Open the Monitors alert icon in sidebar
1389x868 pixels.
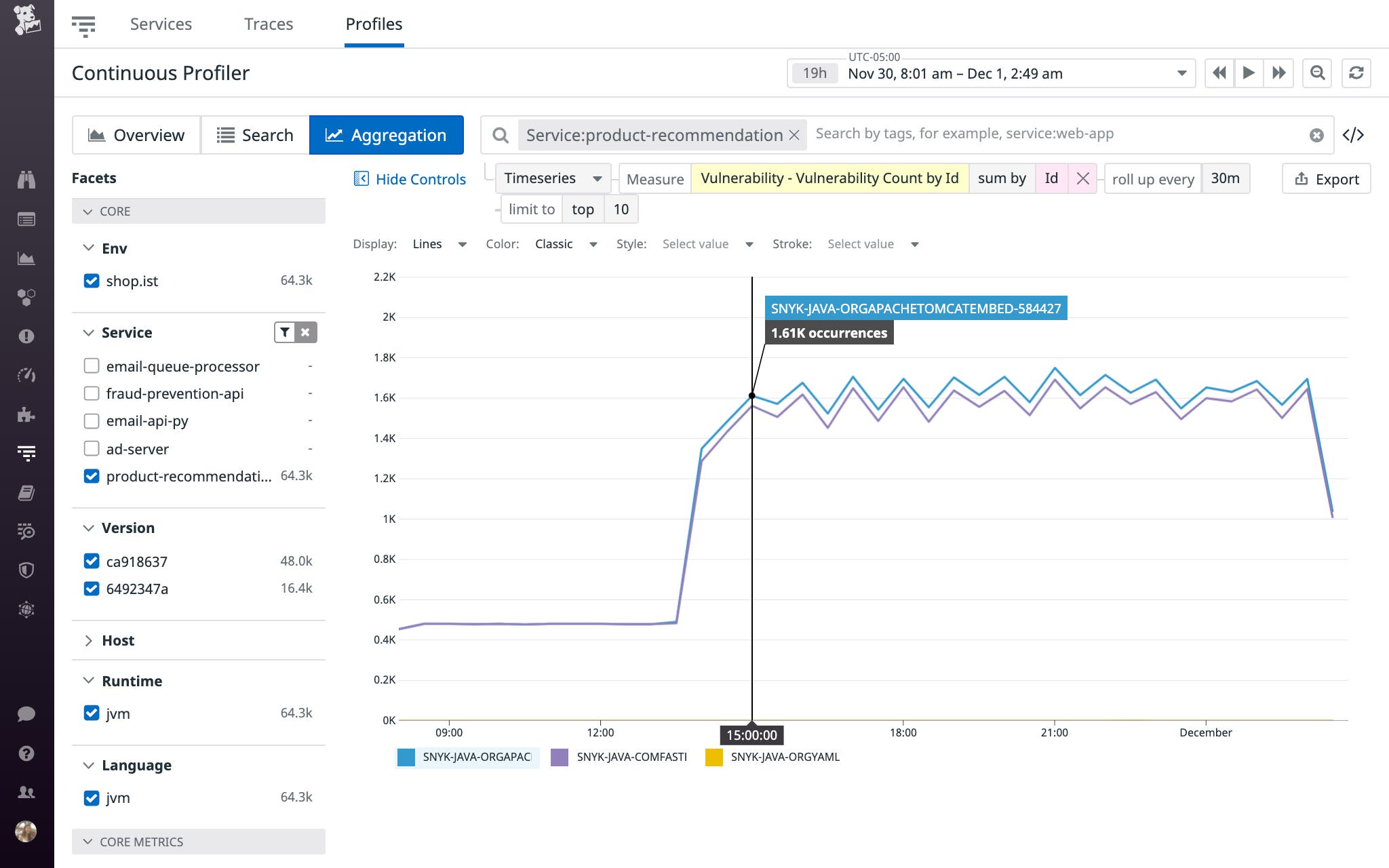[x=27, y=335]
